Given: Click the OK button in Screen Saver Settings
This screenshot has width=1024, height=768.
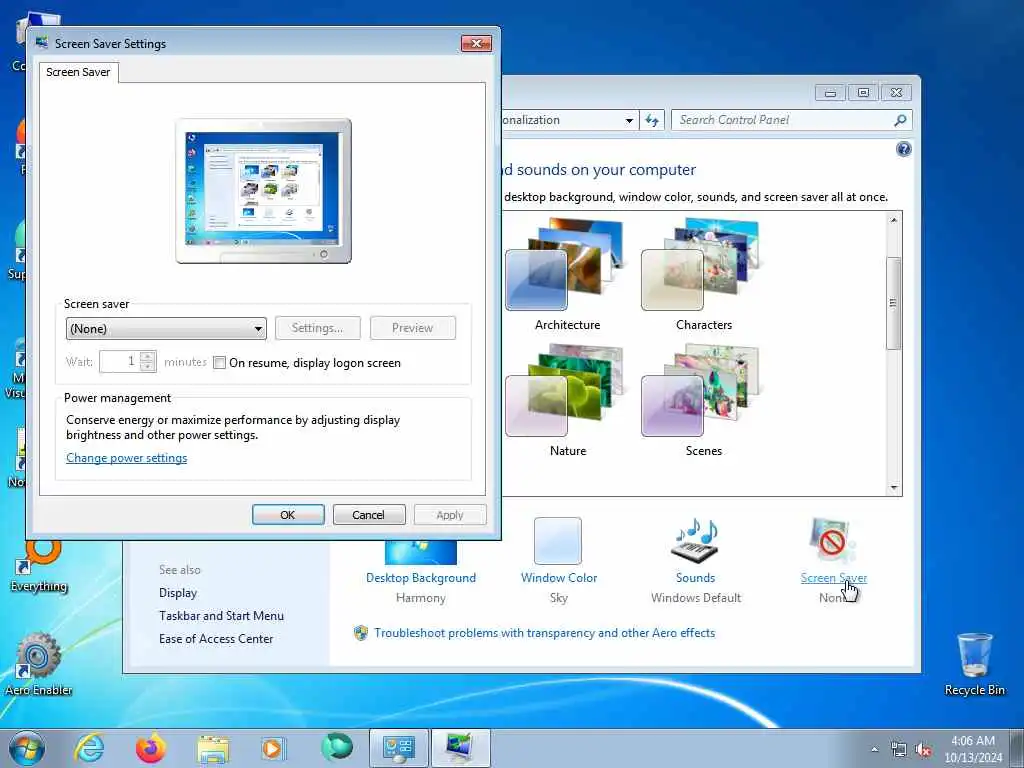Looking at the screenshot, I should 288,515.
